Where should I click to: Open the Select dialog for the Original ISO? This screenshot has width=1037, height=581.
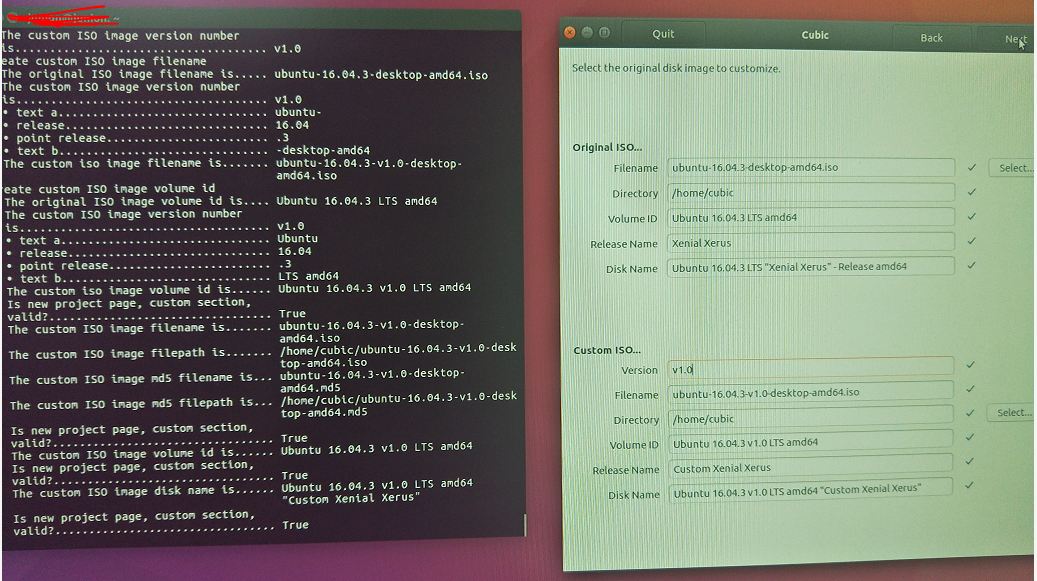pos(1011,167)
